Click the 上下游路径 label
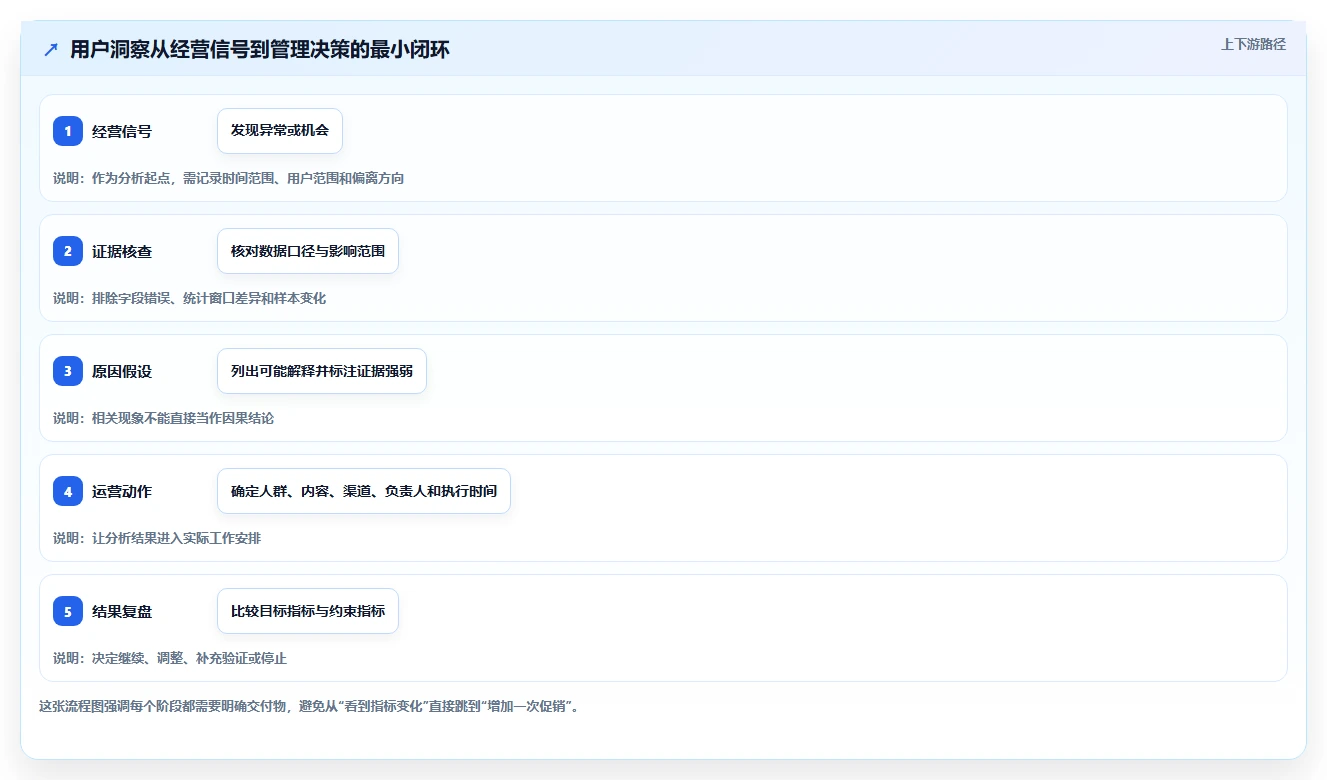Image resolution: width=1327 pixels, height=780 pixels. 1253,44
